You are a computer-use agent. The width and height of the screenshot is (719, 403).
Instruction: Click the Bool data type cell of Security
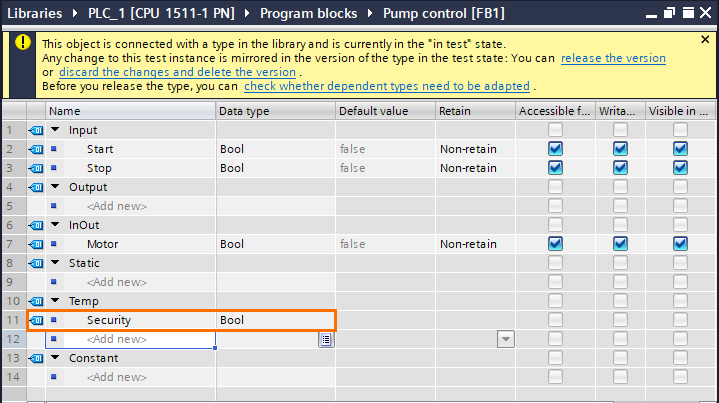coord(276,320)
